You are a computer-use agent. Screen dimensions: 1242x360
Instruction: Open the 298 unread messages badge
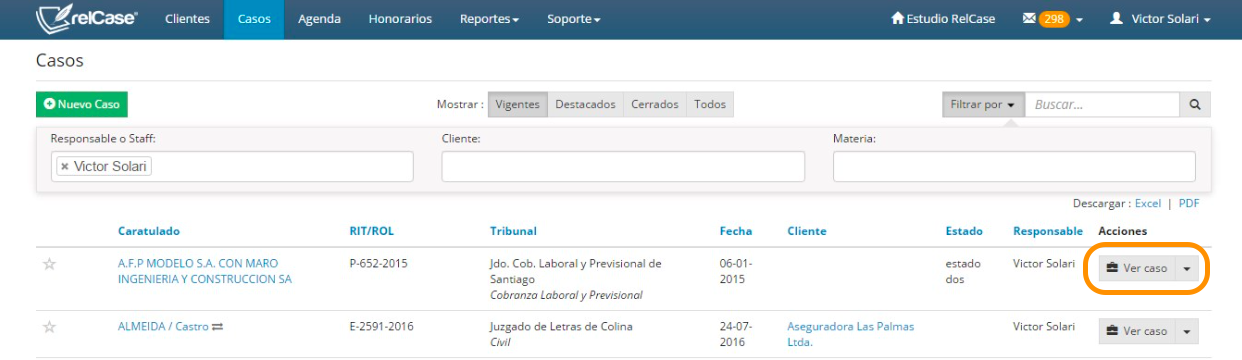tap(1054, 19)
